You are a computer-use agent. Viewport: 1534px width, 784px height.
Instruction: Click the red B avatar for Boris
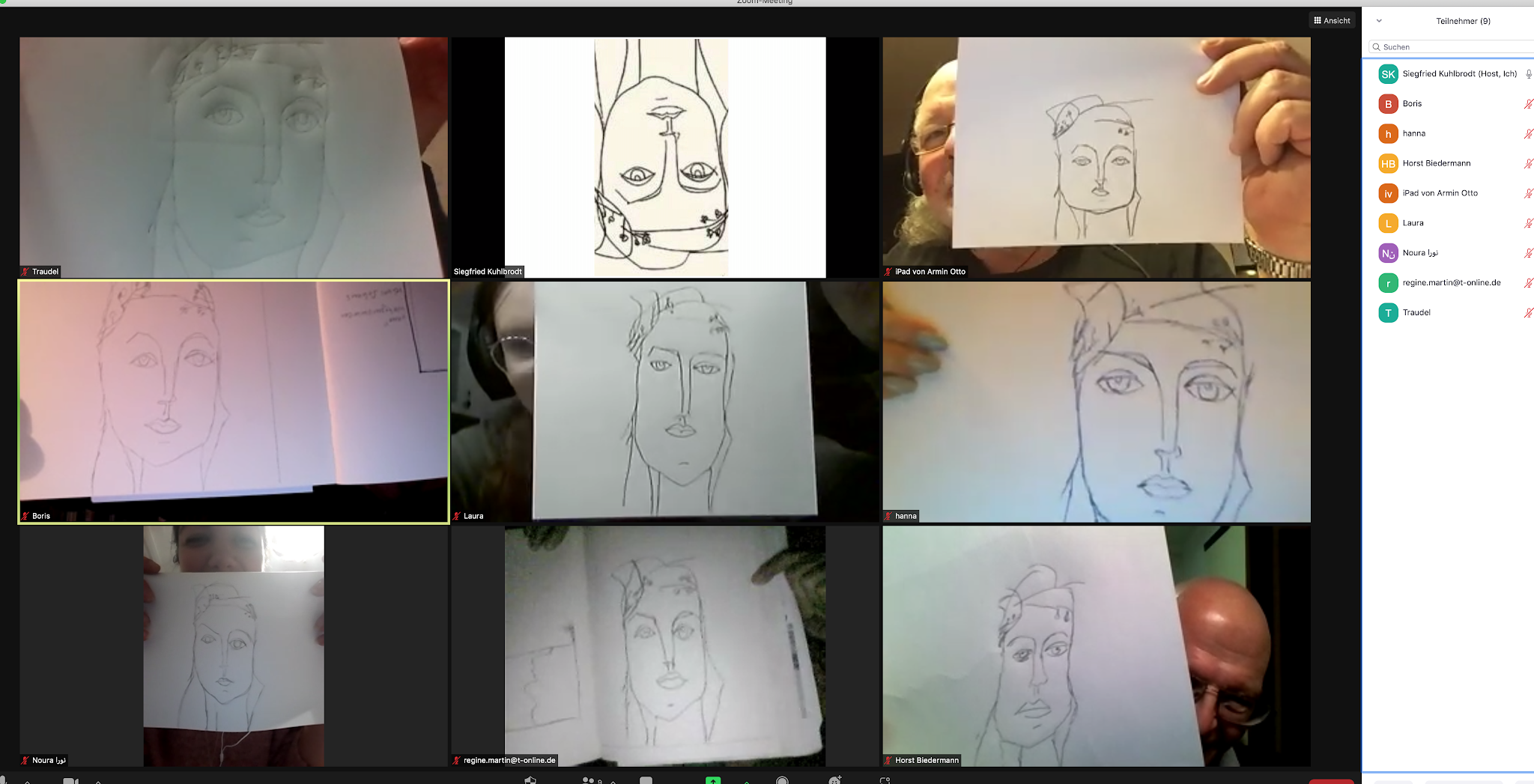pyautogui.click(x=1388, y=104)
